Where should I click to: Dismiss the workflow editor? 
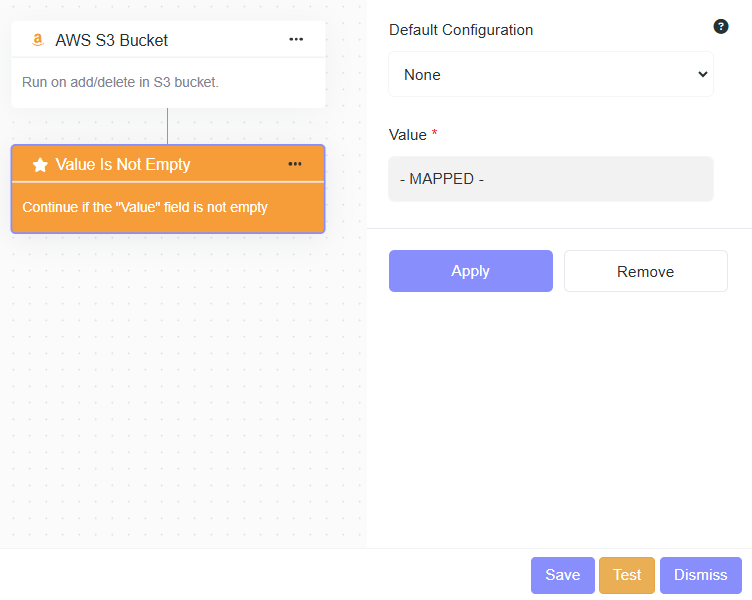(700, 575)
